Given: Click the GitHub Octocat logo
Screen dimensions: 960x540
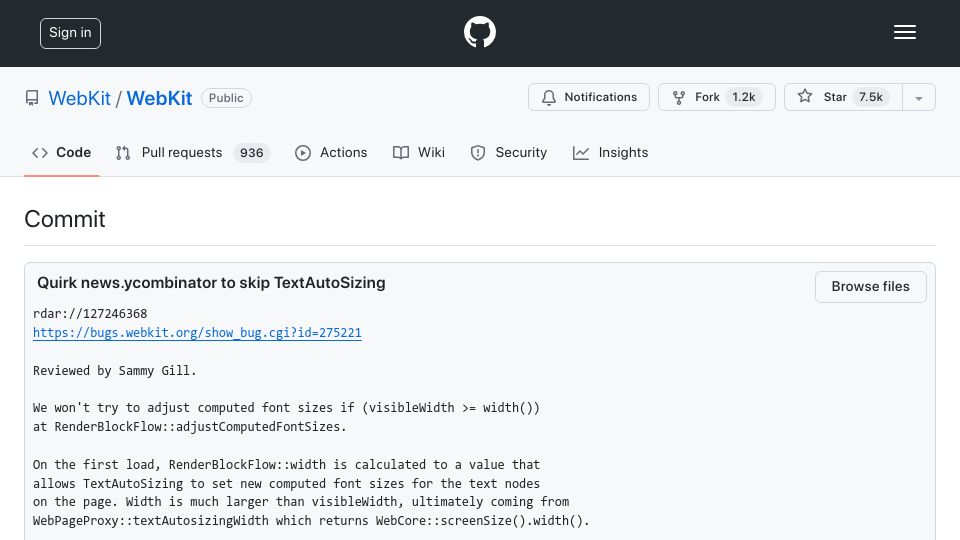Looking at the screenshot, I should point(479,32).
